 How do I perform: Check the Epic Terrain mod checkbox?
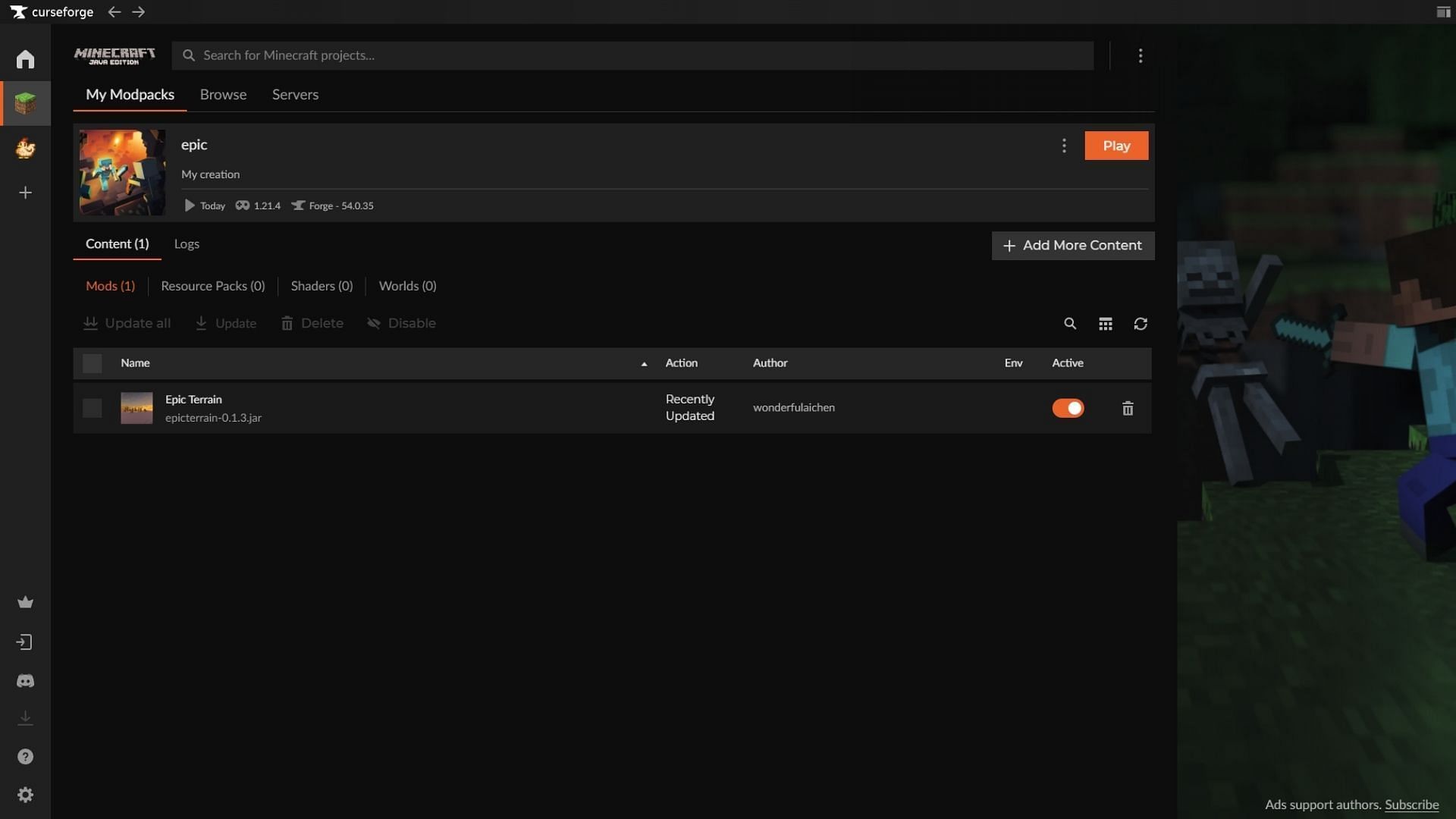(x=91, y=407)
